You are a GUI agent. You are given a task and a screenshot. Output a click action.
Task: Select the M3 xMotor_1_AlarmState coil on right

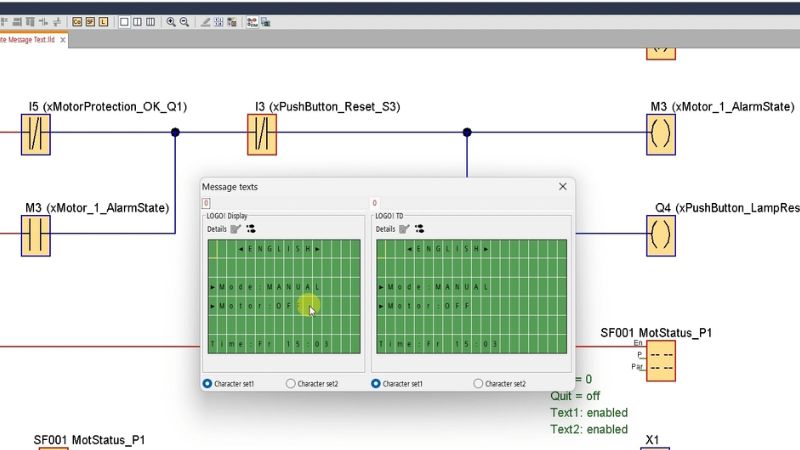[661, 134]
